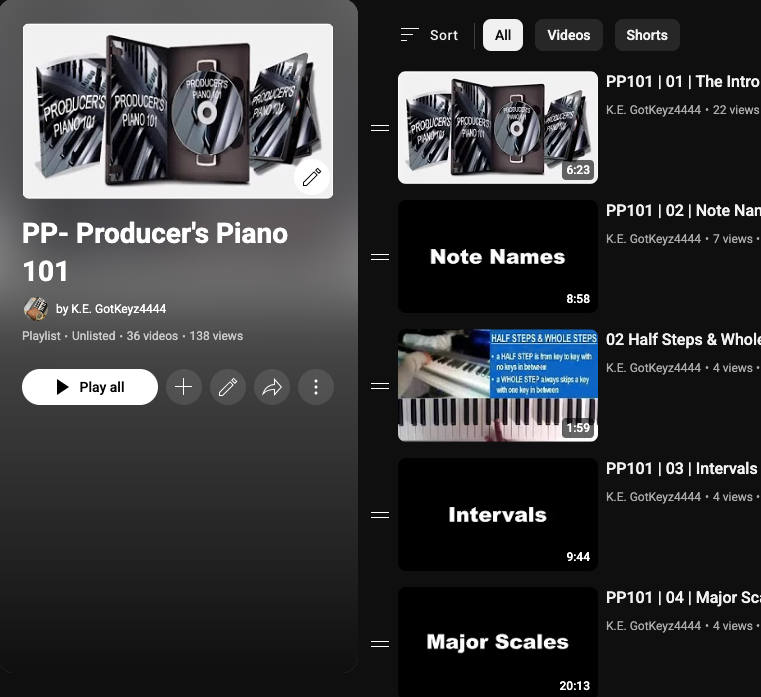
Task: Switch to the Videos filter chip
Action: [x=569, y=35]
